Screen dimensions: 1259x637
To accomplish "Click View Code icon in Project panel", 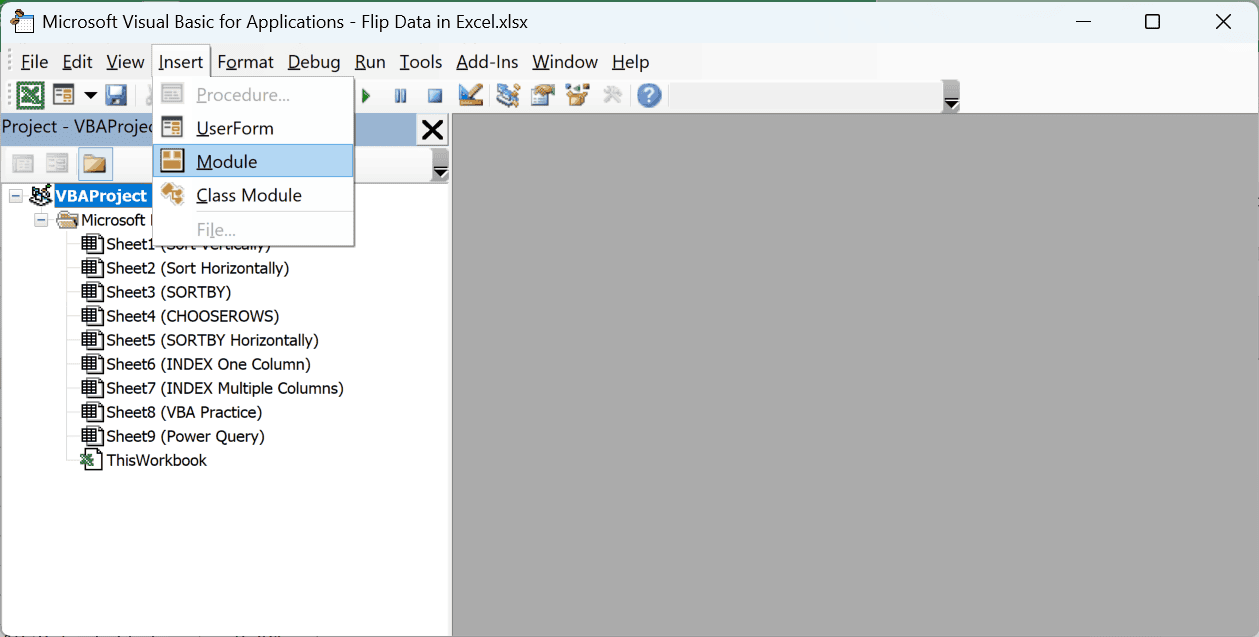I will (x=23, y=163).
